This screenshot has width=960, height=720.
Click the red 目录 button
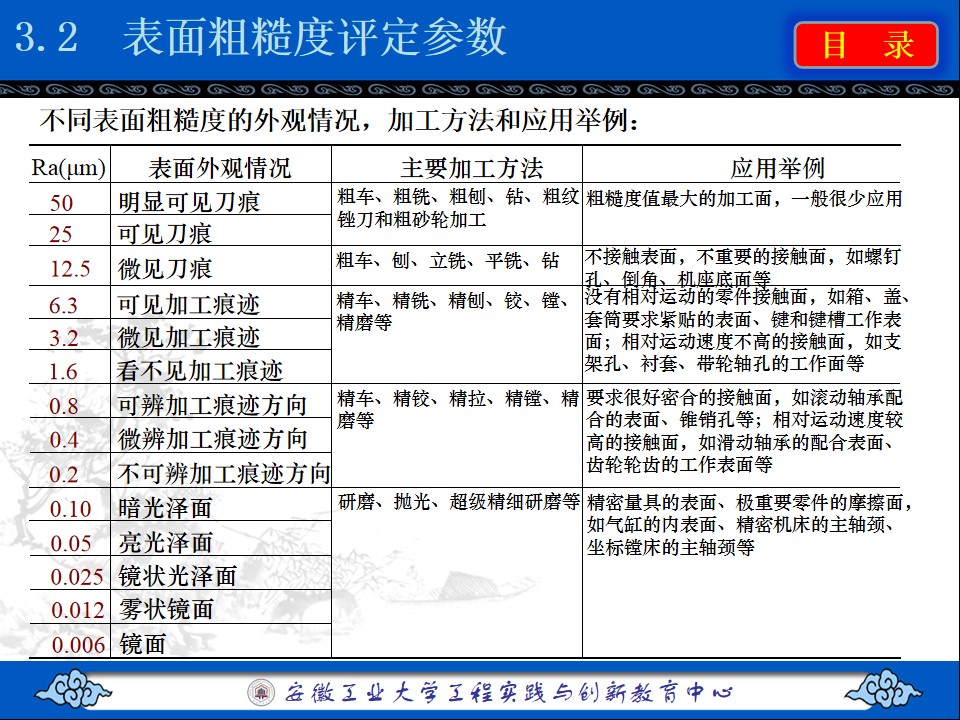tap(866, 45)
